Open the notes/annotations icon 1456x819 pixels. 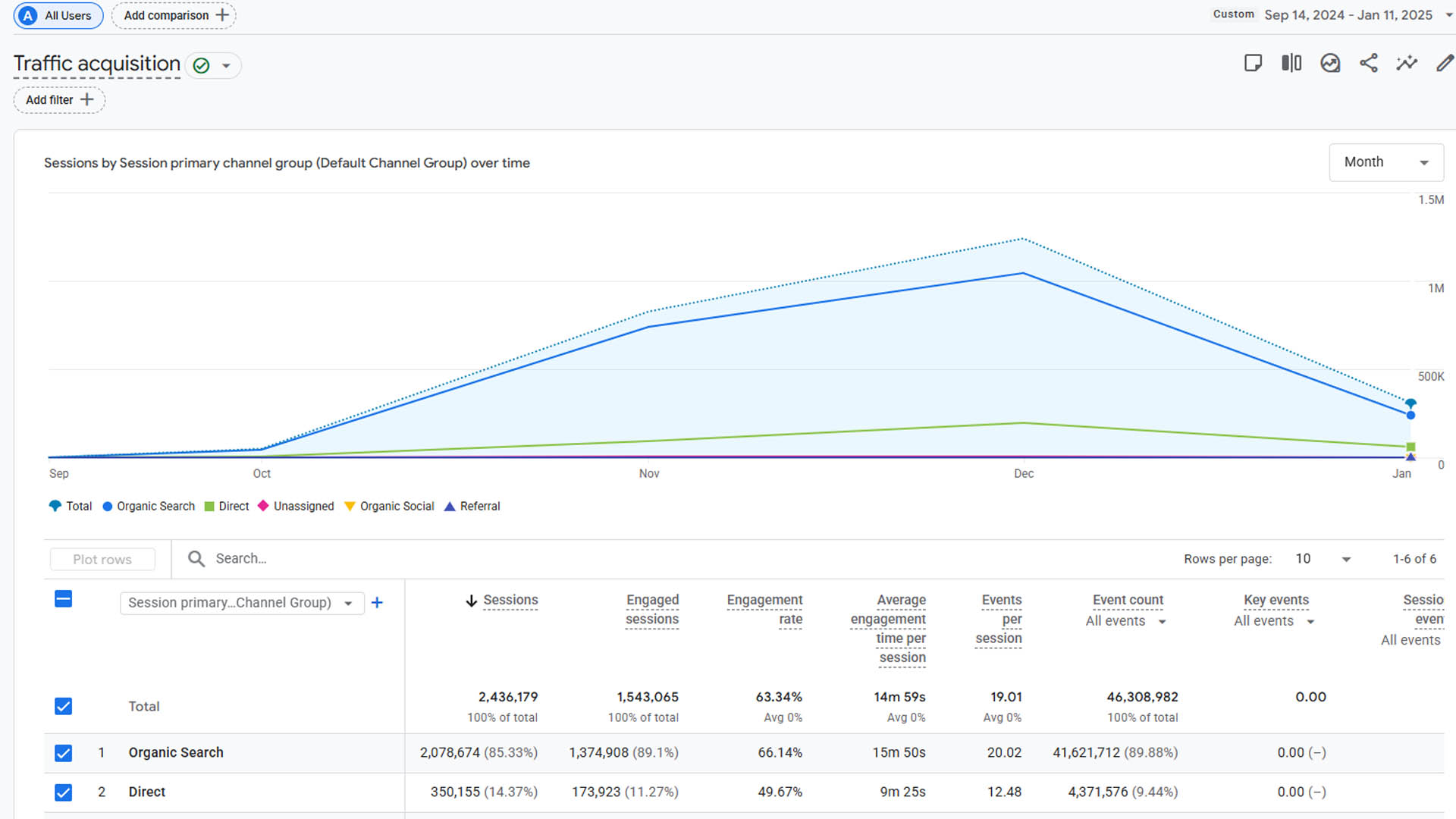click(1253, 63)
